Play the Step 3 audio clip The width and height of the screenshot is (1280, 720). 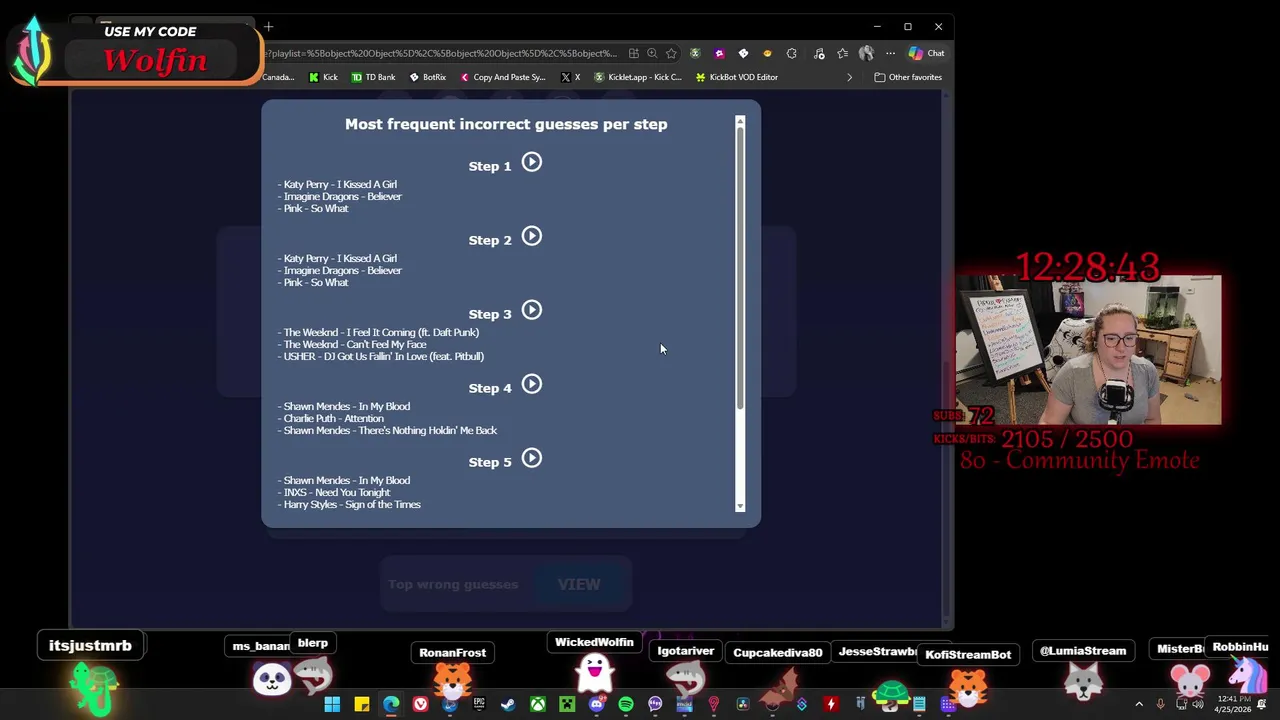pyautogui.click(x=532, y=310)
